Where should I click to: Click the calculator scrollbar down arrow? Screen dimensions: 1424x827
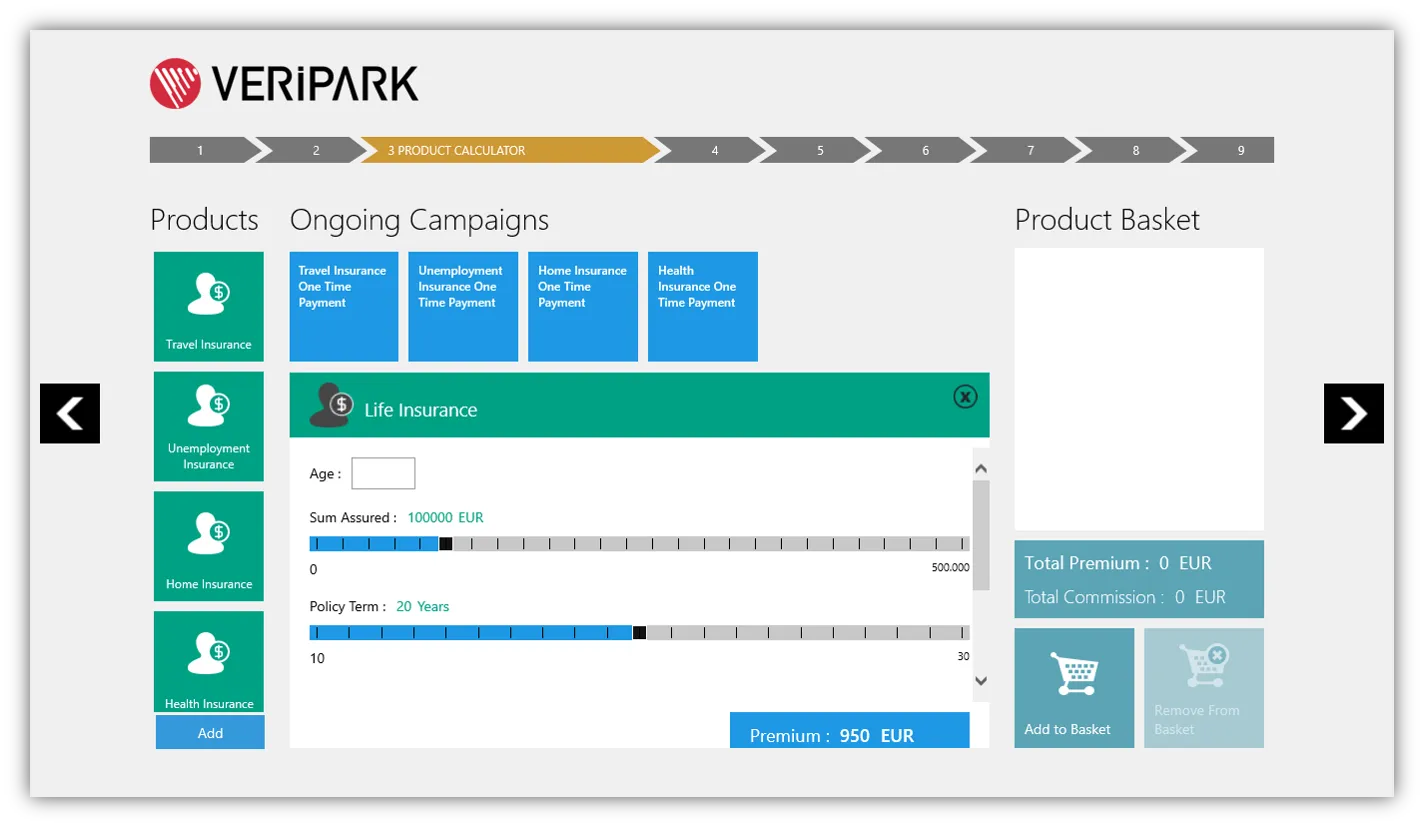pos(981,681)
